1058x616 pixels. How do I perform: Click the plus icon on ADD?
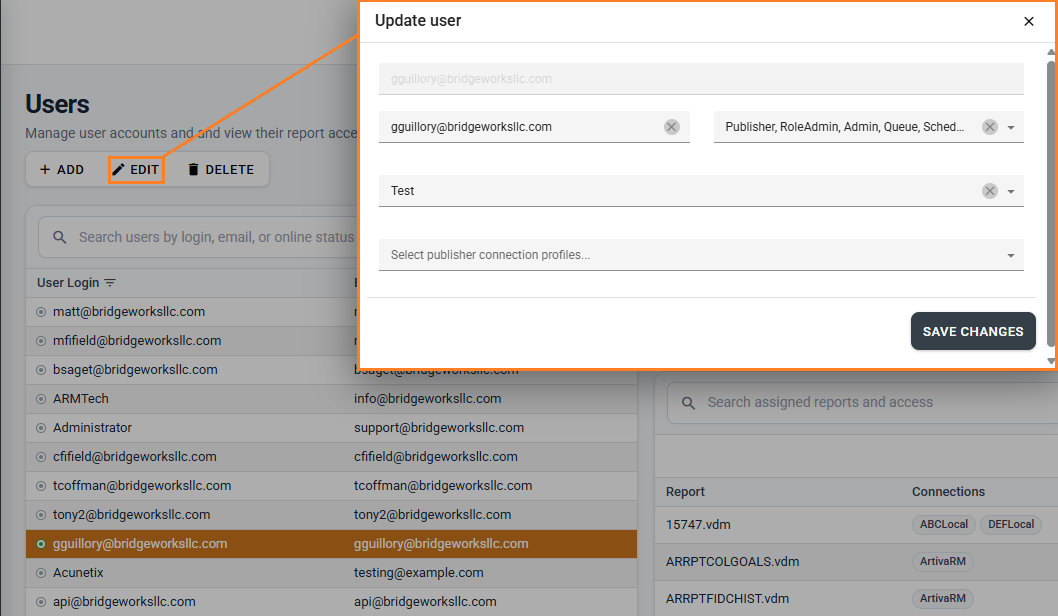coord(45,169)
